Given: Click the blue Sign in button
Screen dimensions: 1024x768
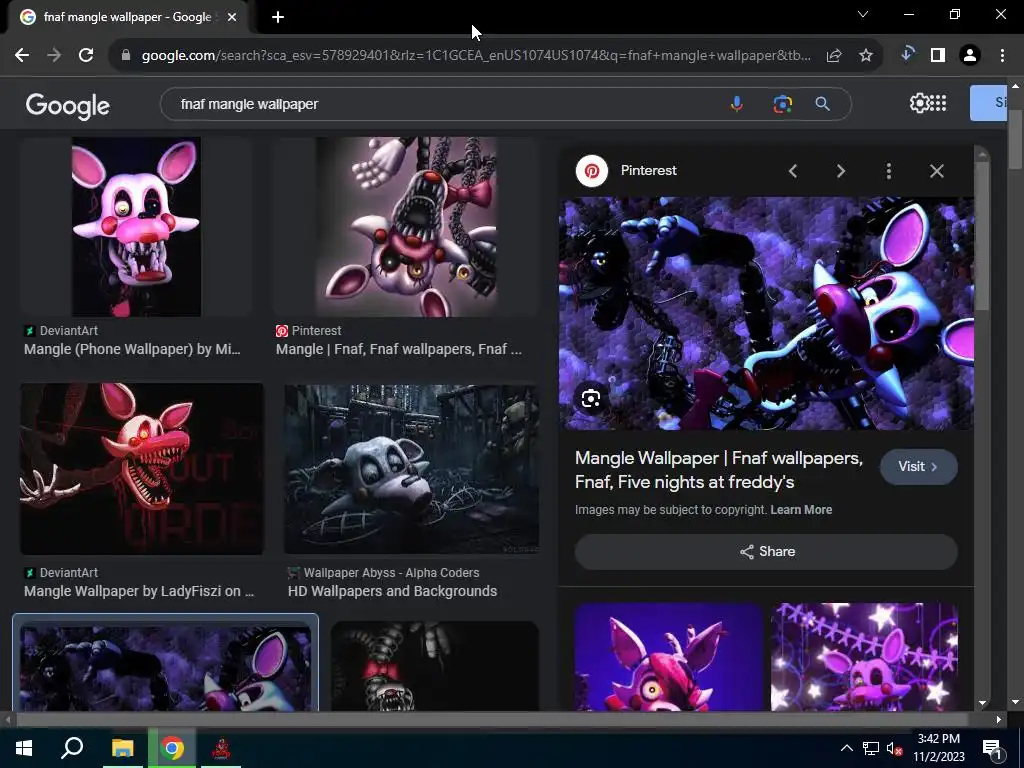Looking at the screenshot, I should 988,103.
